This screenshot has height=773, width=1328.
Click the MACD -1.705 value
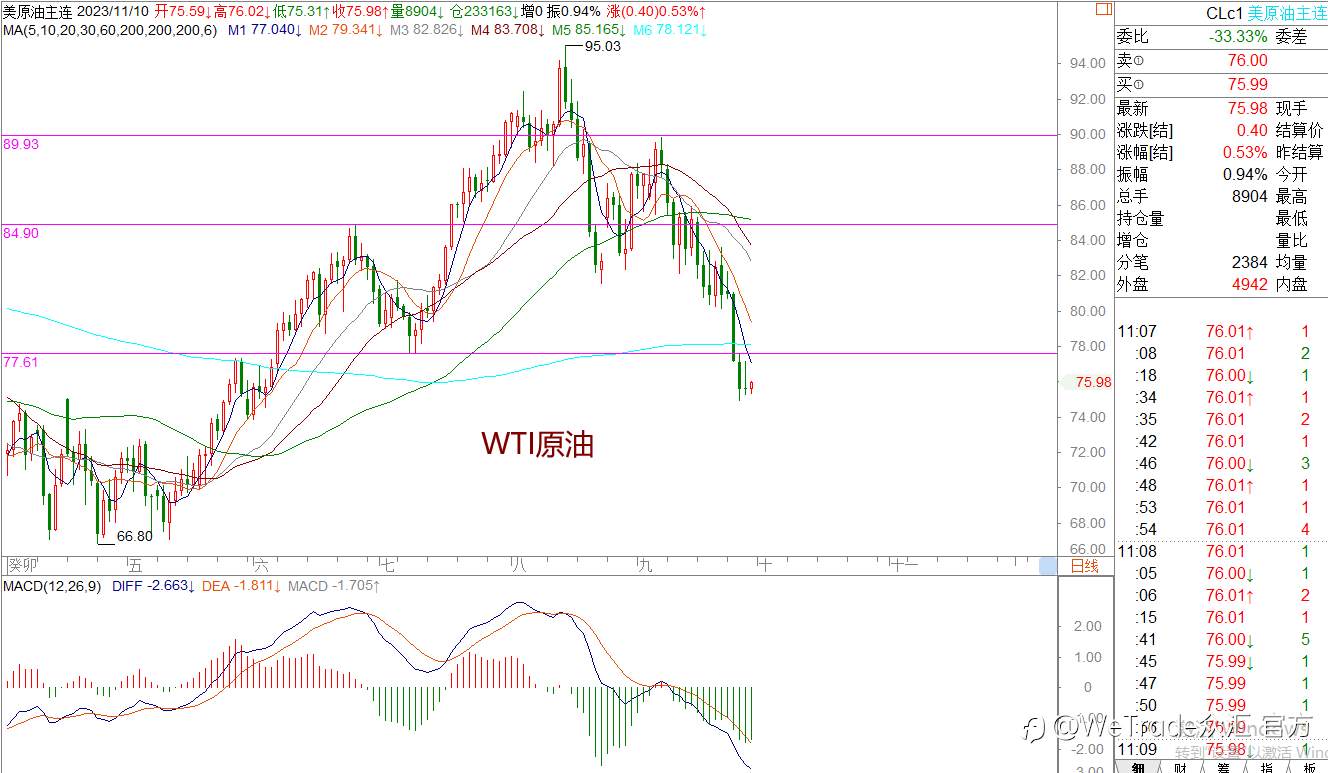[x=334, y=584]
